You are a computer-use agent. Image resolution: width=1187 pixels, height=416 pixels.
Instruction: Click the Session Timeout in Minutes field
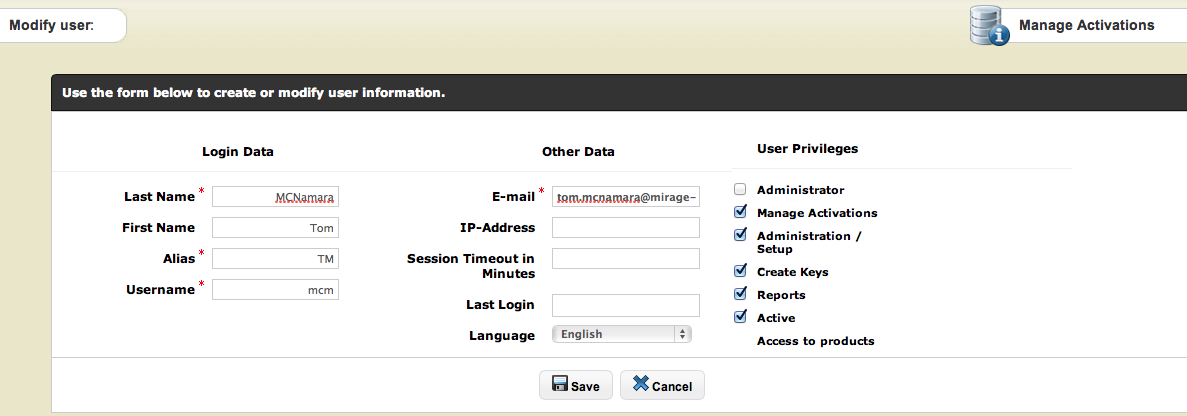tap(625, 259)
